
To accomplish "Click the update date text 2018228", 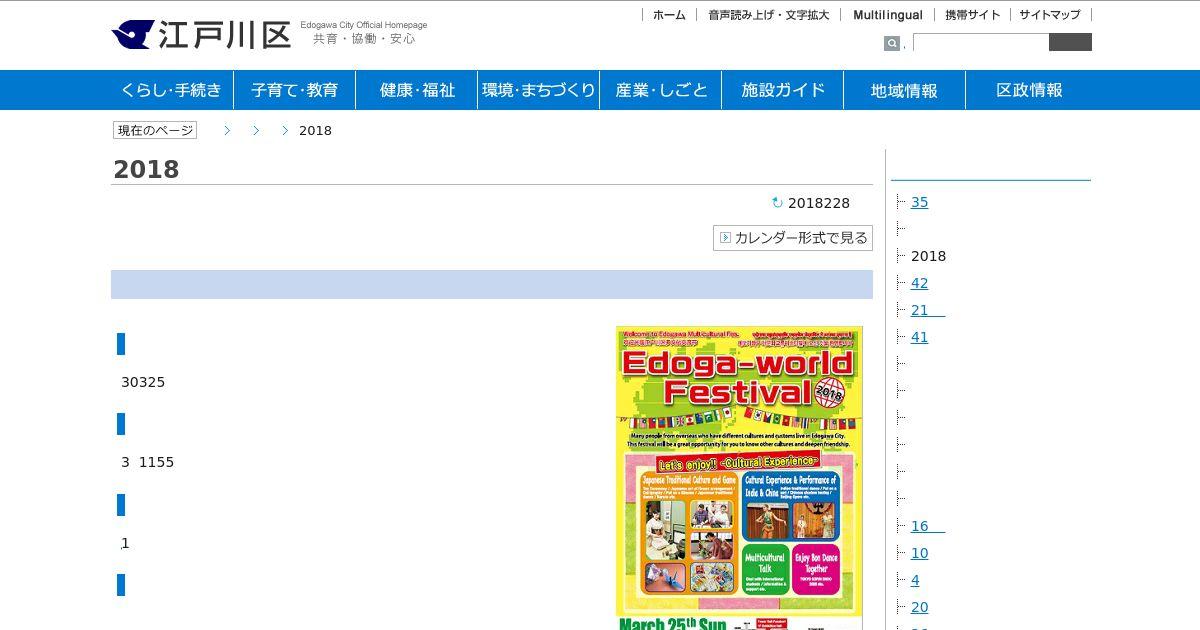I will click(819, 203).
